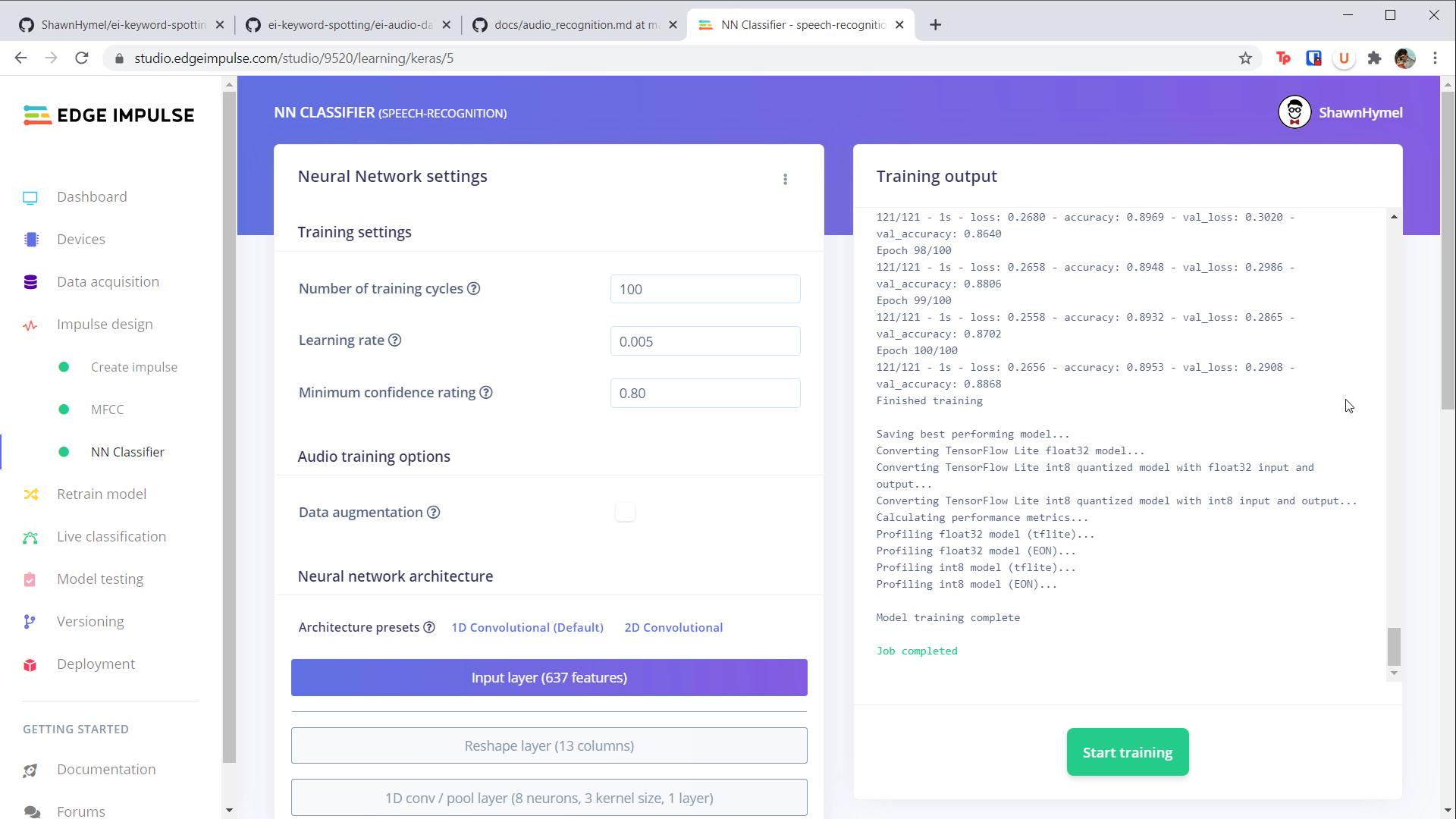1456x819 pixels.
Task: Click the Devices sidebar icon
Action: click(x=31, y=238)
